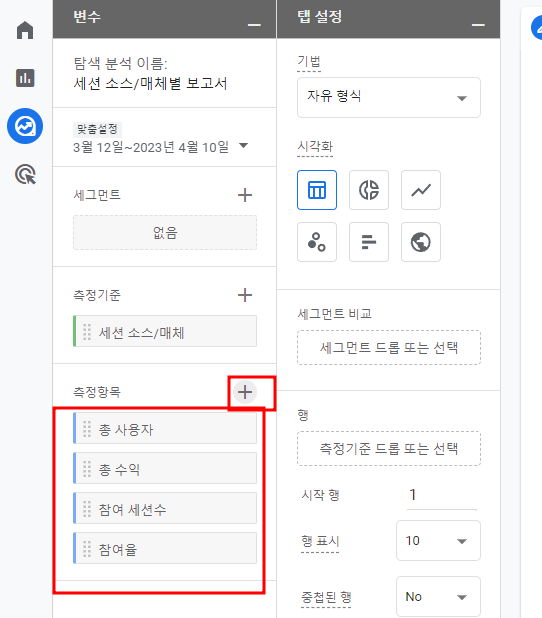Click the 시각화 label

coord(315,147)
